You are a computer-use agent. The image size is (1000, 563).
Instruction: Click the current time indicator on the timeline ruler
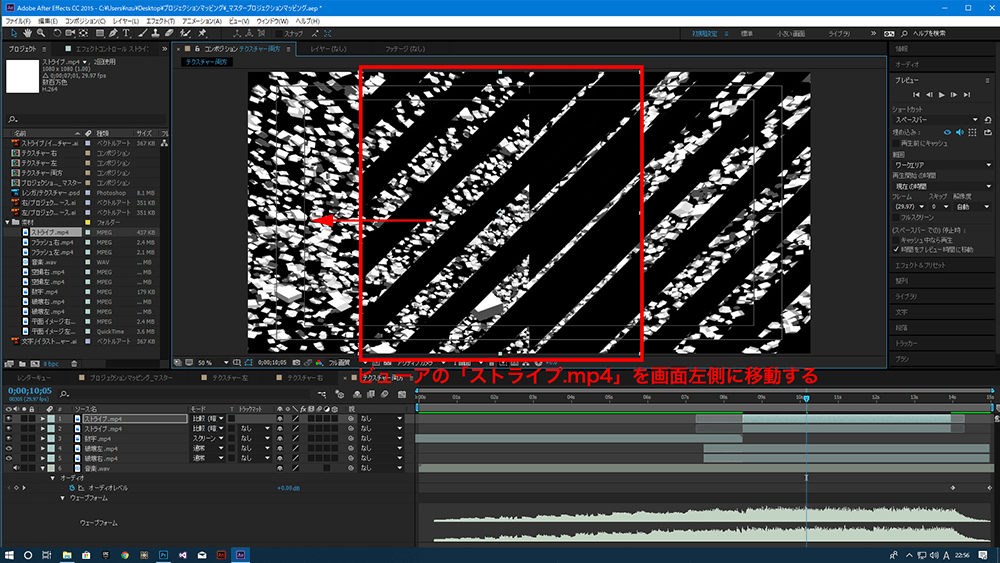click(807, 399)
